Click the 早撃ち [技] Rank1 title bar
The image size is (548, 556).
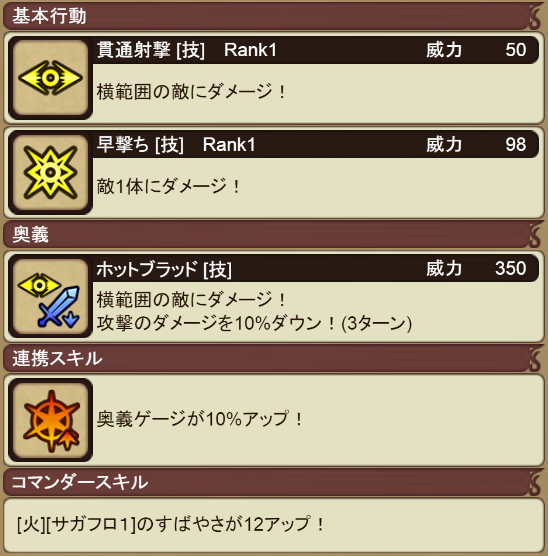(x=316, y=145)
